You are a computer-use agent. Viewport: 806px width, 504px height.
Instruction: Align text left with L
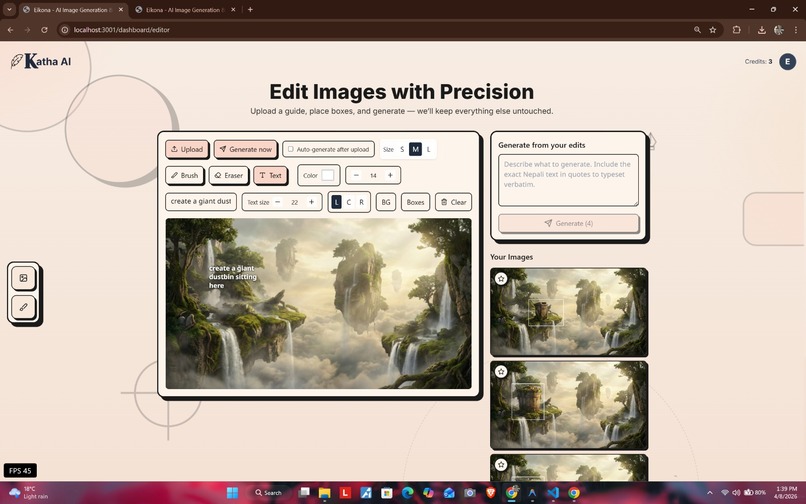[336, 202]
